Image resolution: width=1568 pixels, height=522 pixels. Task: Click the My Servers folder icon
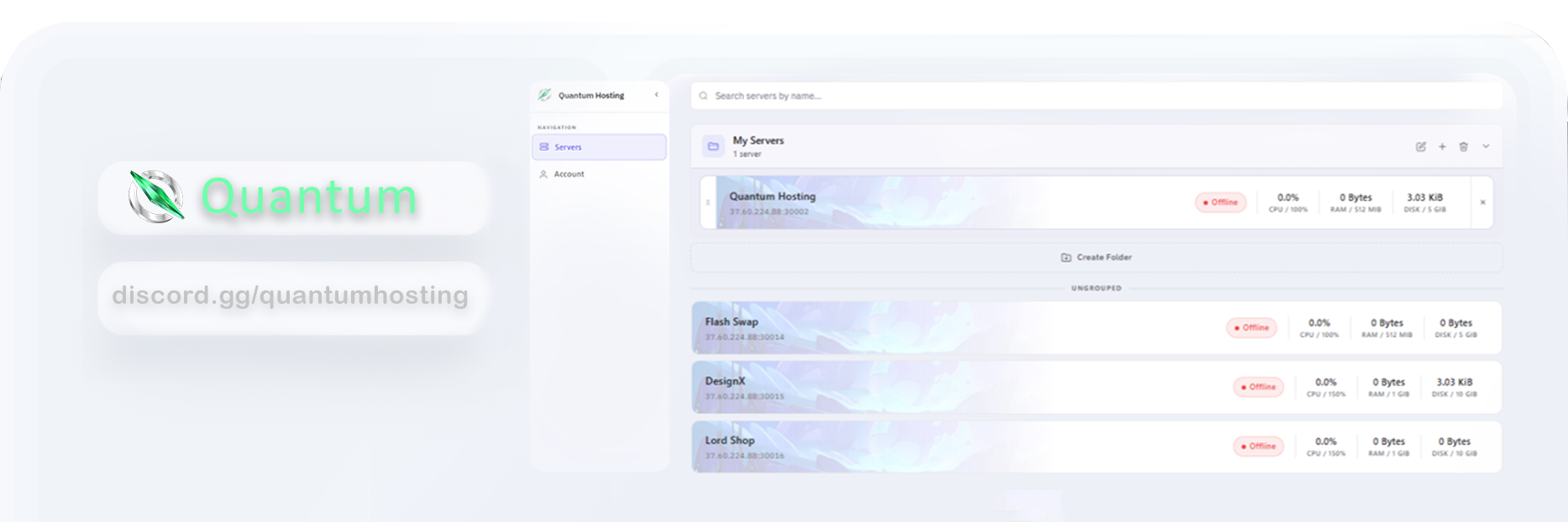(713, 146)
